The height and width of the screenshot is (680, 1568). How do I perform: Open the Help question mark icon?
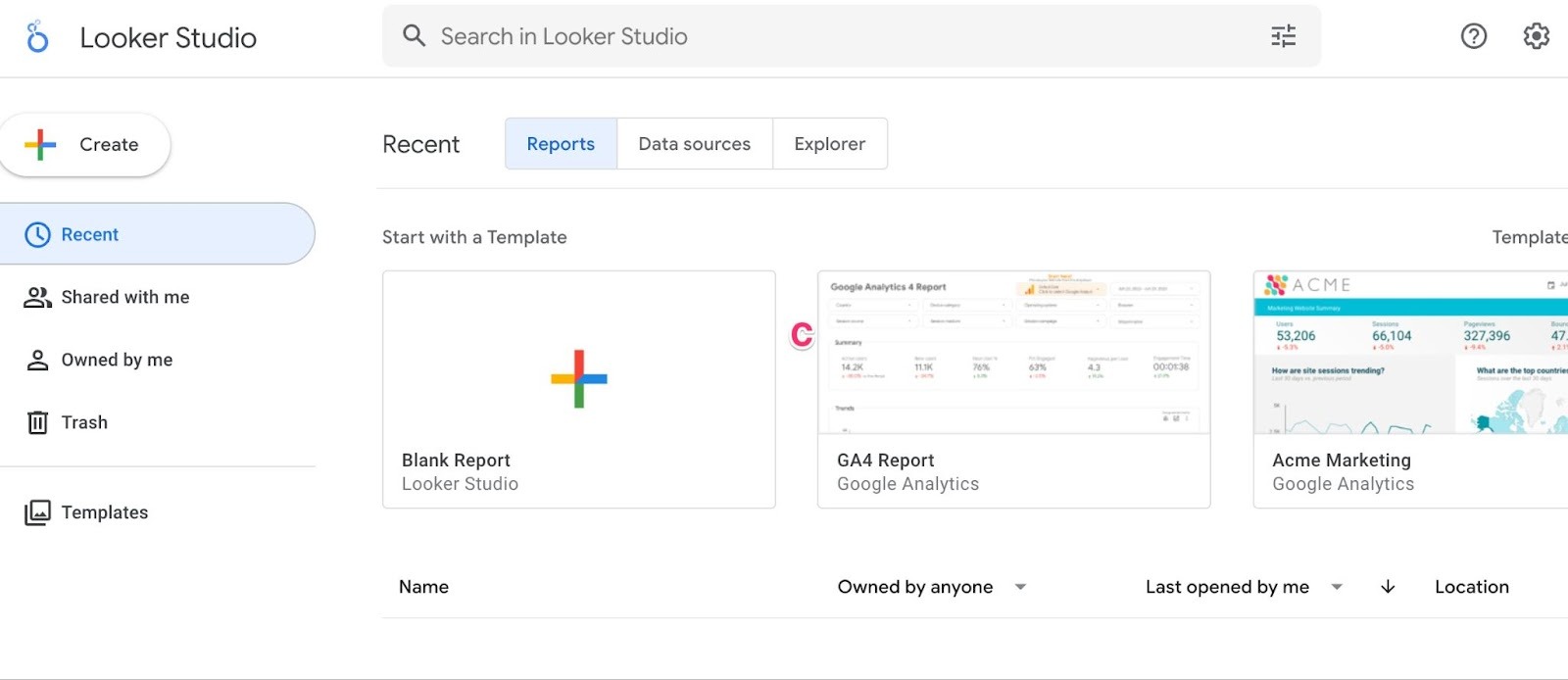[x=1474, y=36]
